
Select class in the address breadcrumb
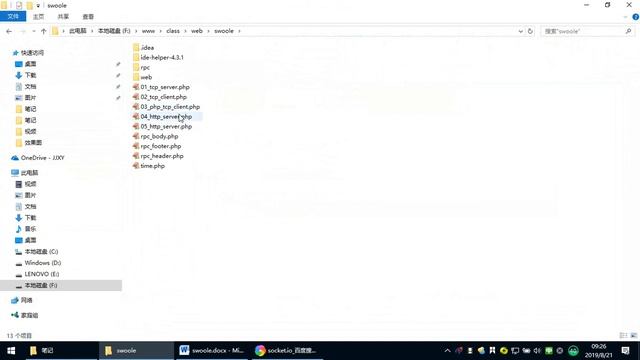pos(173,31)
